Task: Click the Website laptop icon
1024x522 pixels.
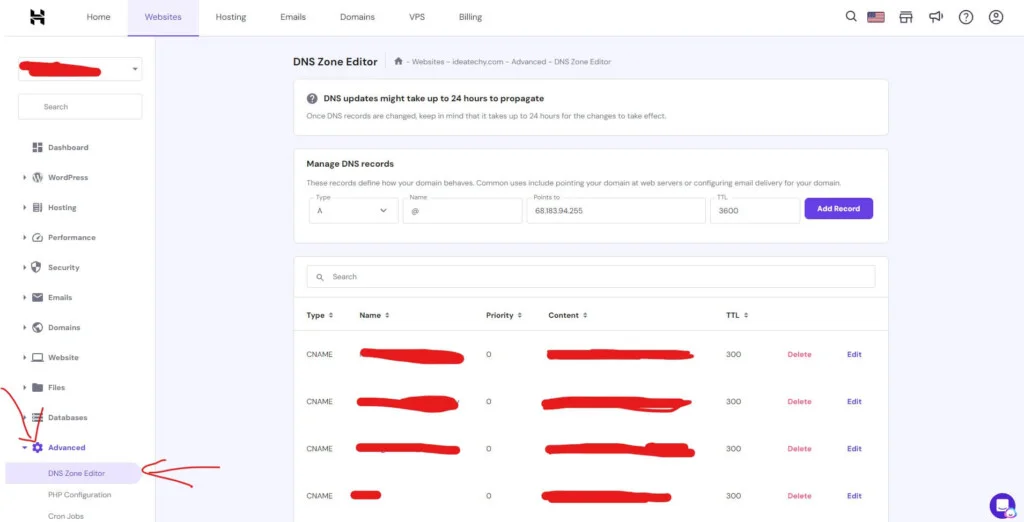Action: point(37,357)
